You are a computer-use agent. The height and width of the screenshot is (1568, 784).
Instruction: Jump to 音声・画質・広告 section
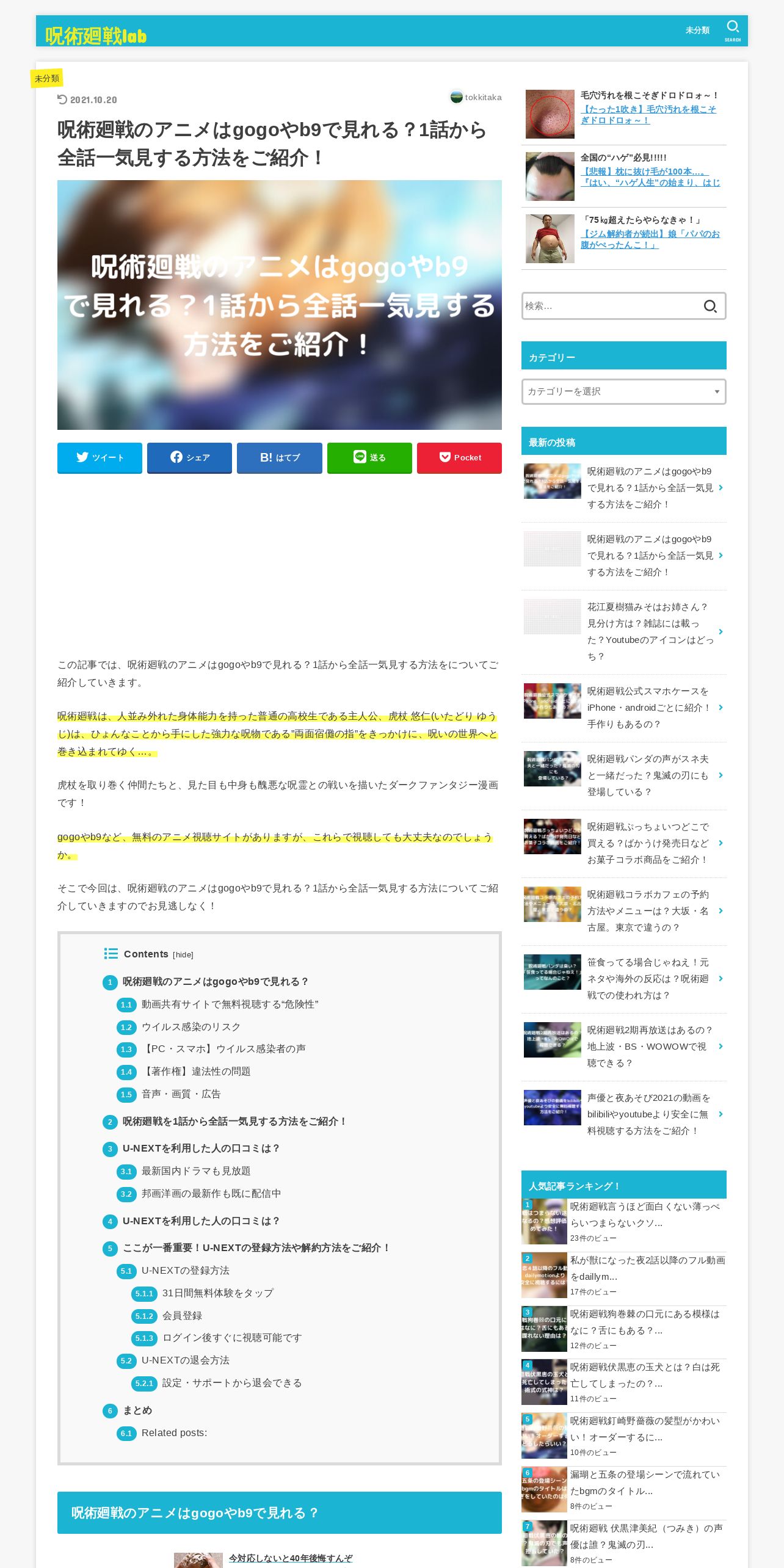point(181,1094)
